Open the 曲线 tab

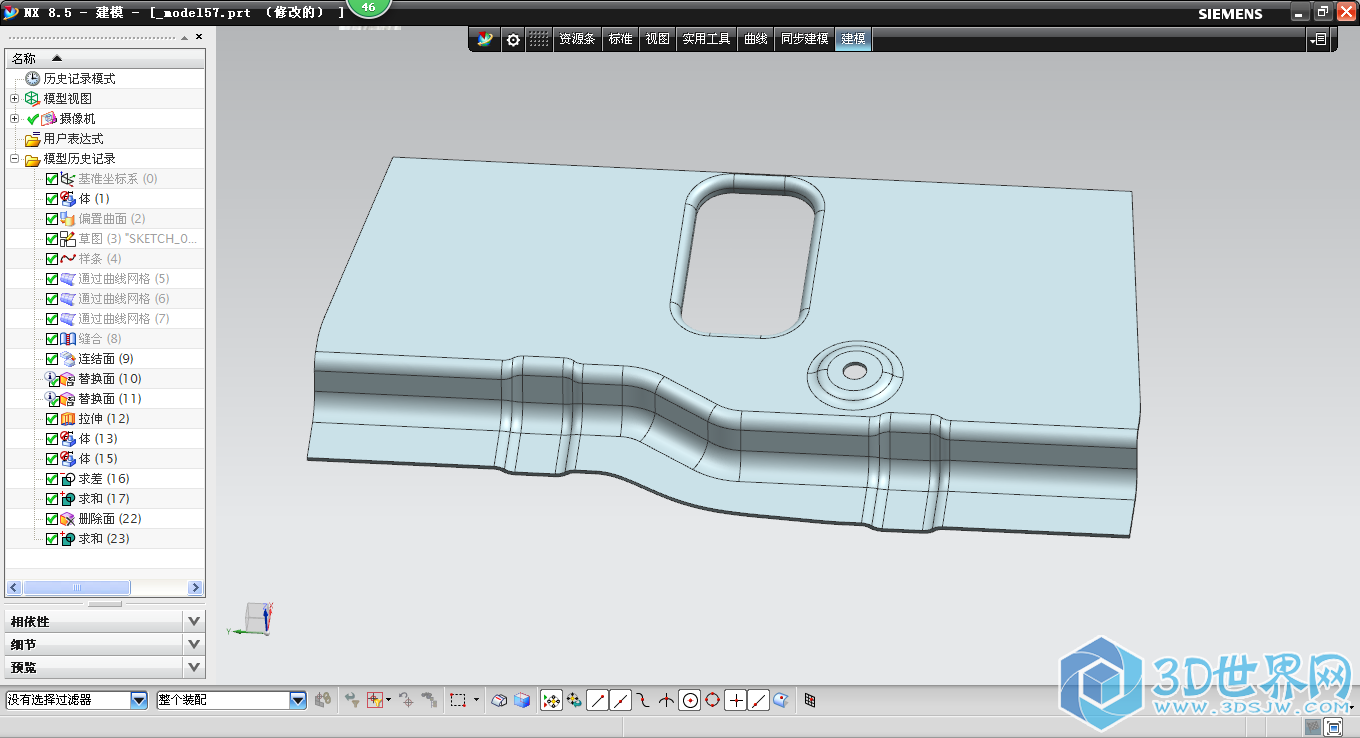[x=756, y=39]
